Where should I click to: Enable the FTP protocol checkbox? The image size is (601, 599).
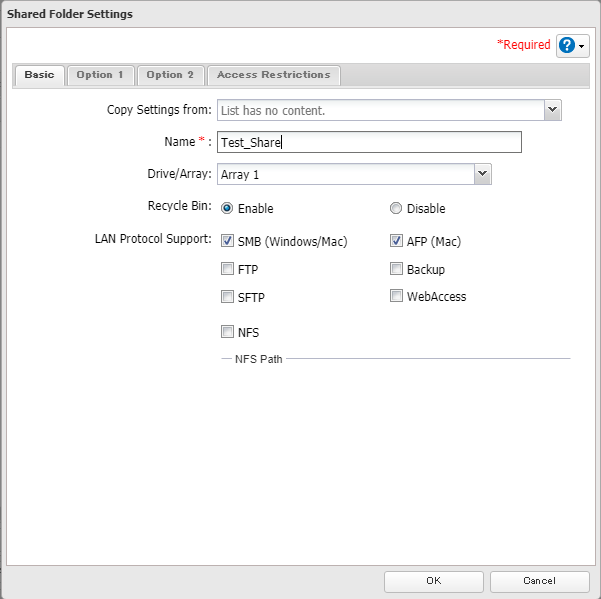227,269
